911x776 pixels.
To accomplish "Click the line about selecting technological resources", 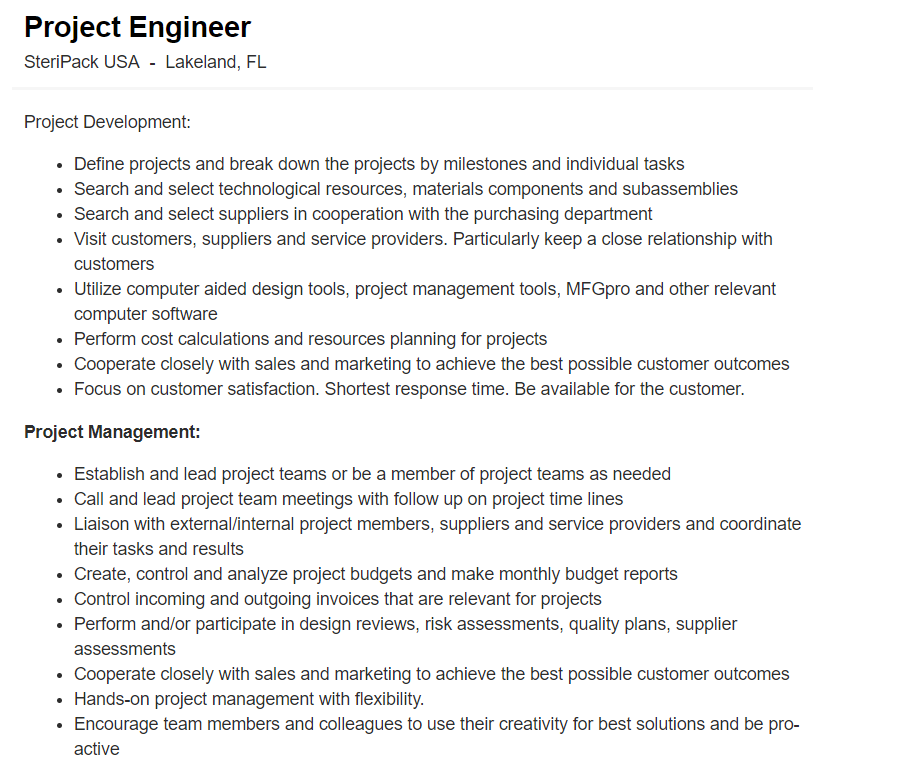I will (406, 189).
